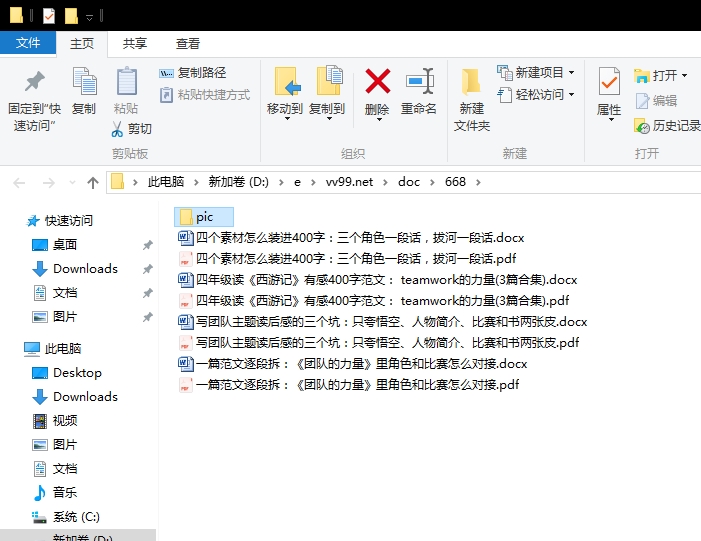The height and width of the screenshot is (541, 701).
Task: Click doc in address breadcrumb
Action: coord(409,182)
